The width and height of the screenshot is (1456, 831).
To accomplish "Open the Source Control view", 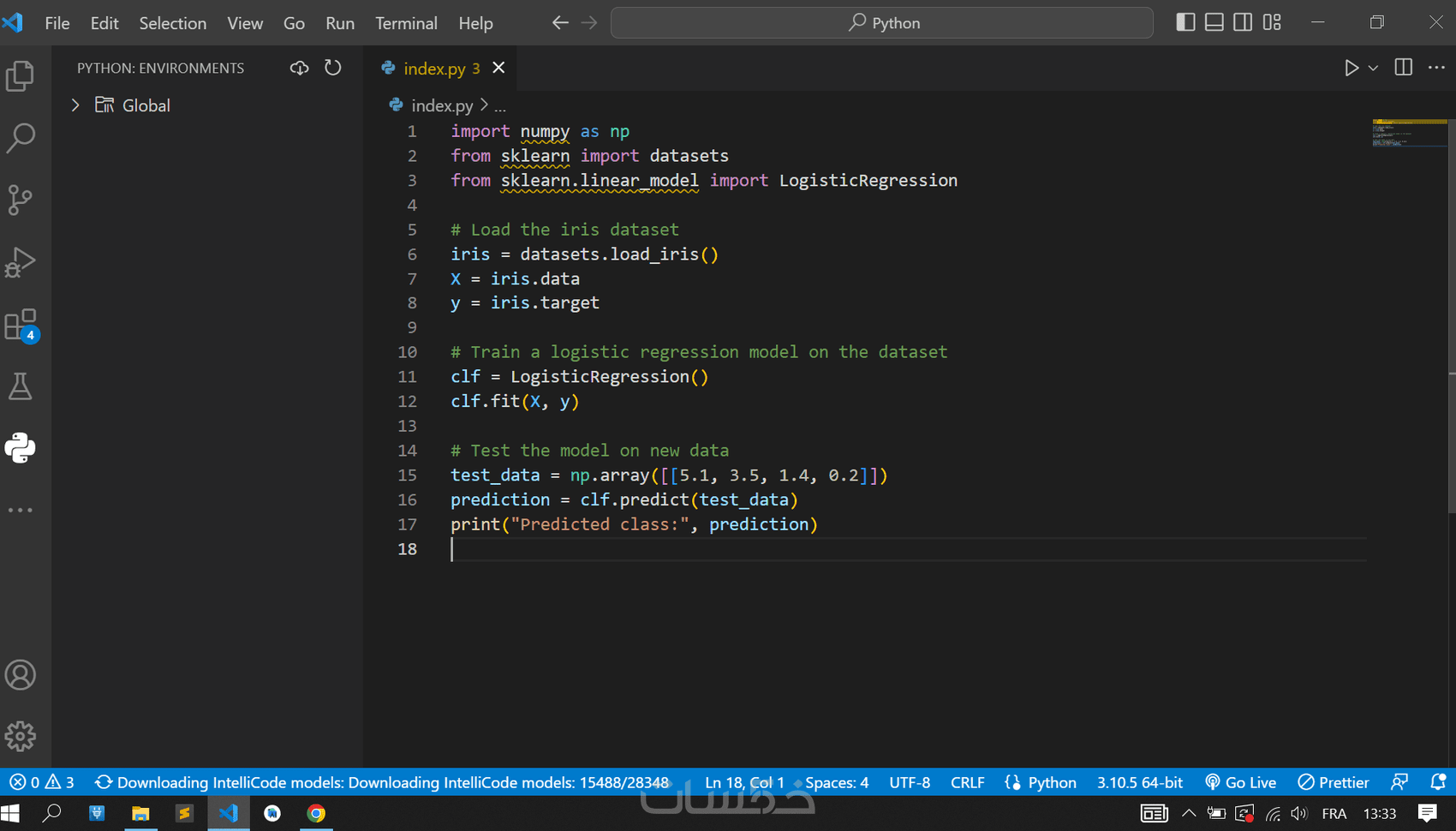I will pos(21,200).
